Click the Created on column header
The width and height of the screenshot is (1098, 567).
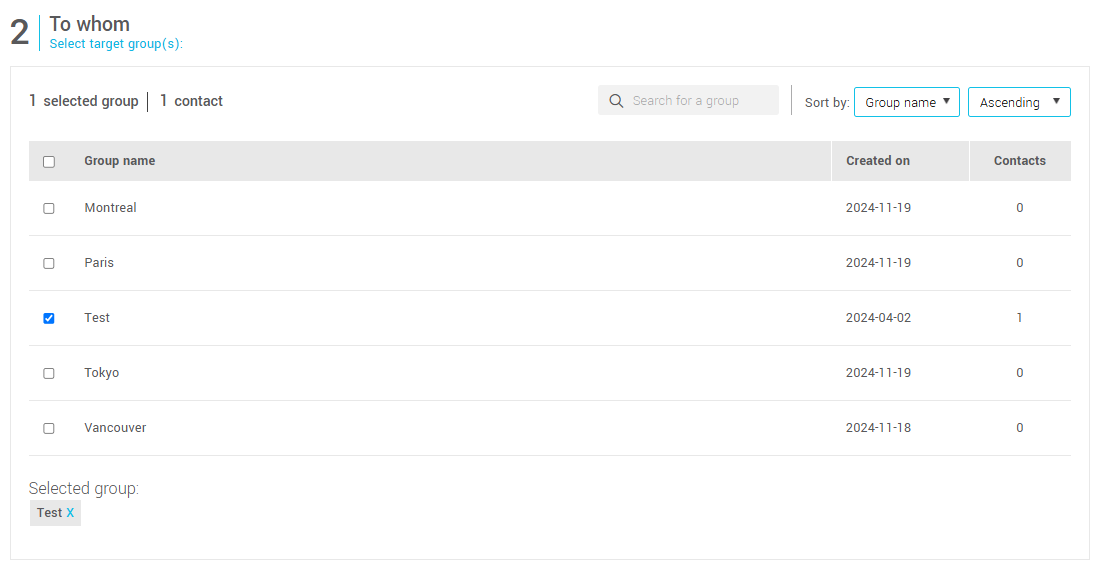point(878,161)
